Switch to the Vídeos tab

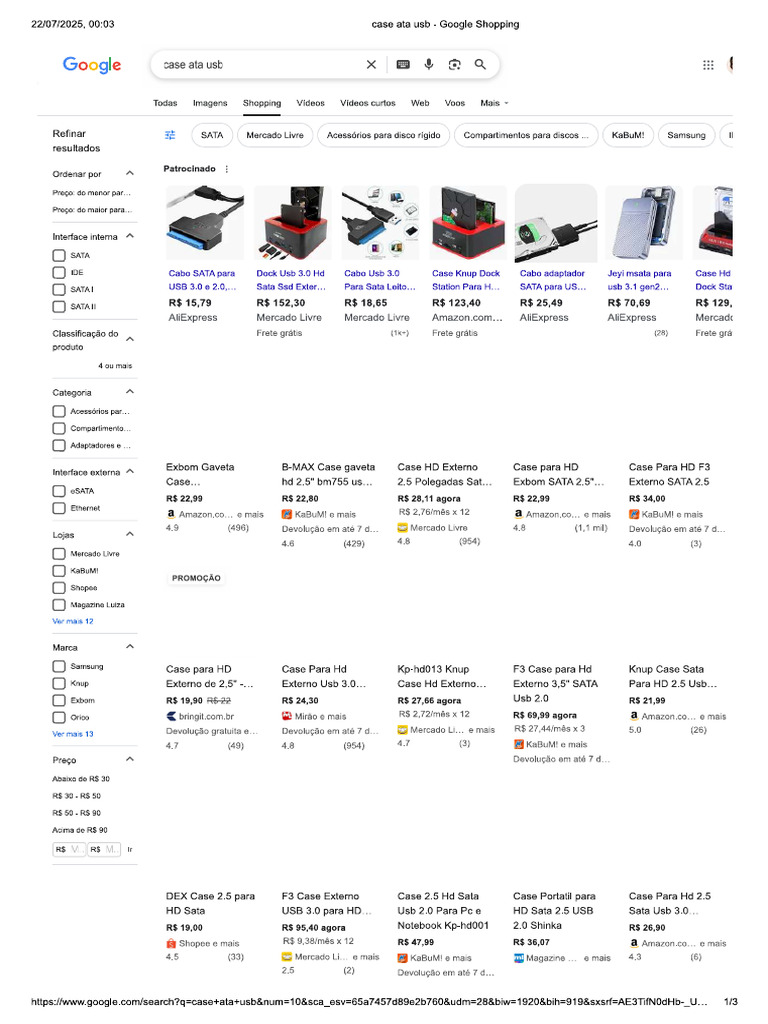pos(310,103)
